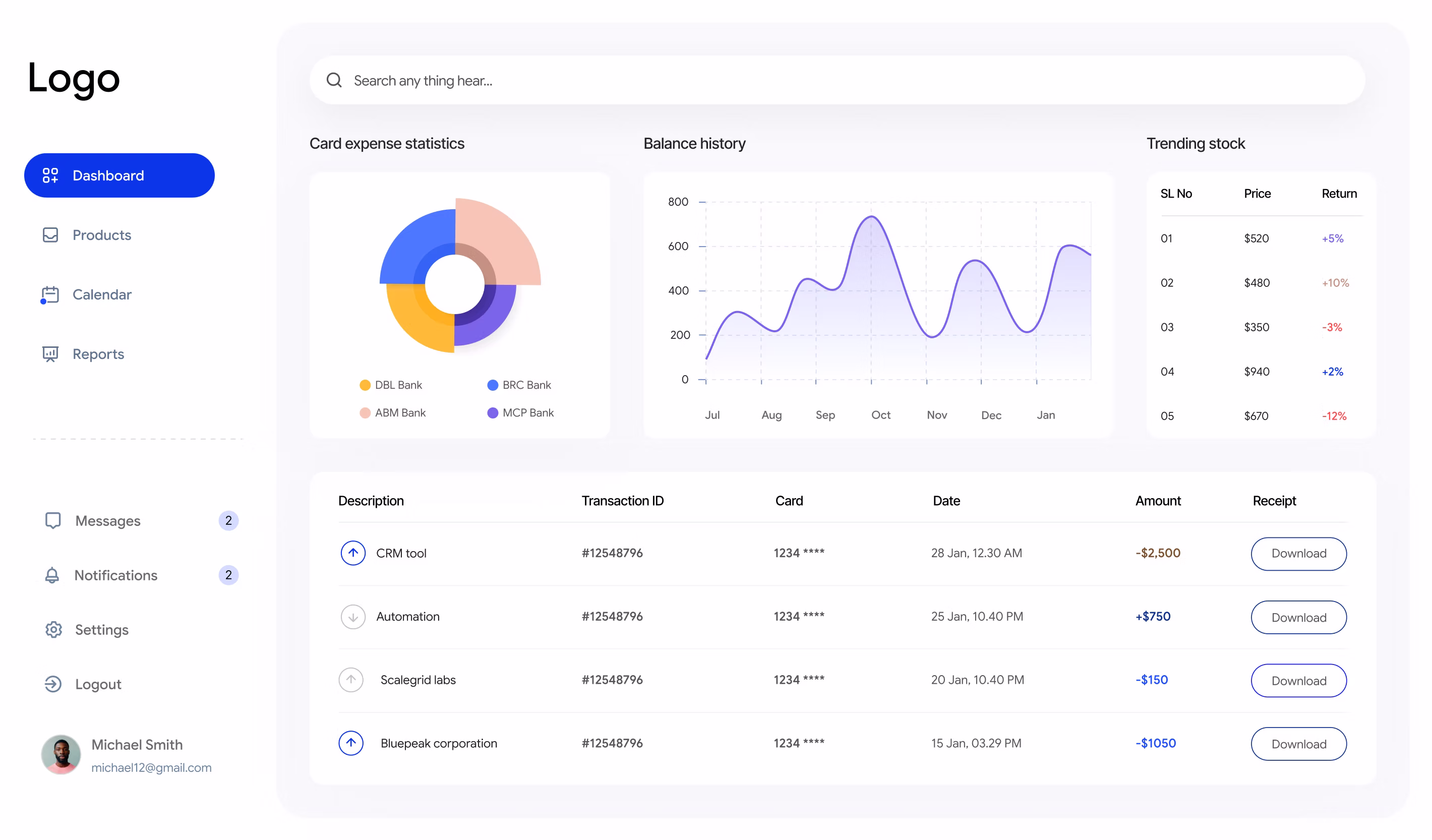The image size is (1432, 840).
Task: Click the -$1050 amount
Action: click(1155, 743)
